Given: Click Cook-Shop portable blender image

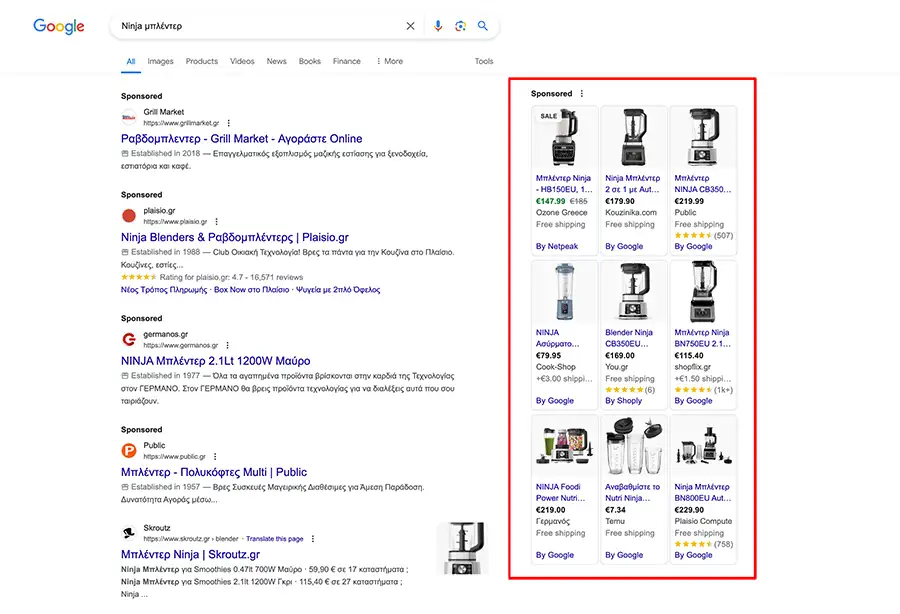Looking at the screenshot, I should 565,292.
